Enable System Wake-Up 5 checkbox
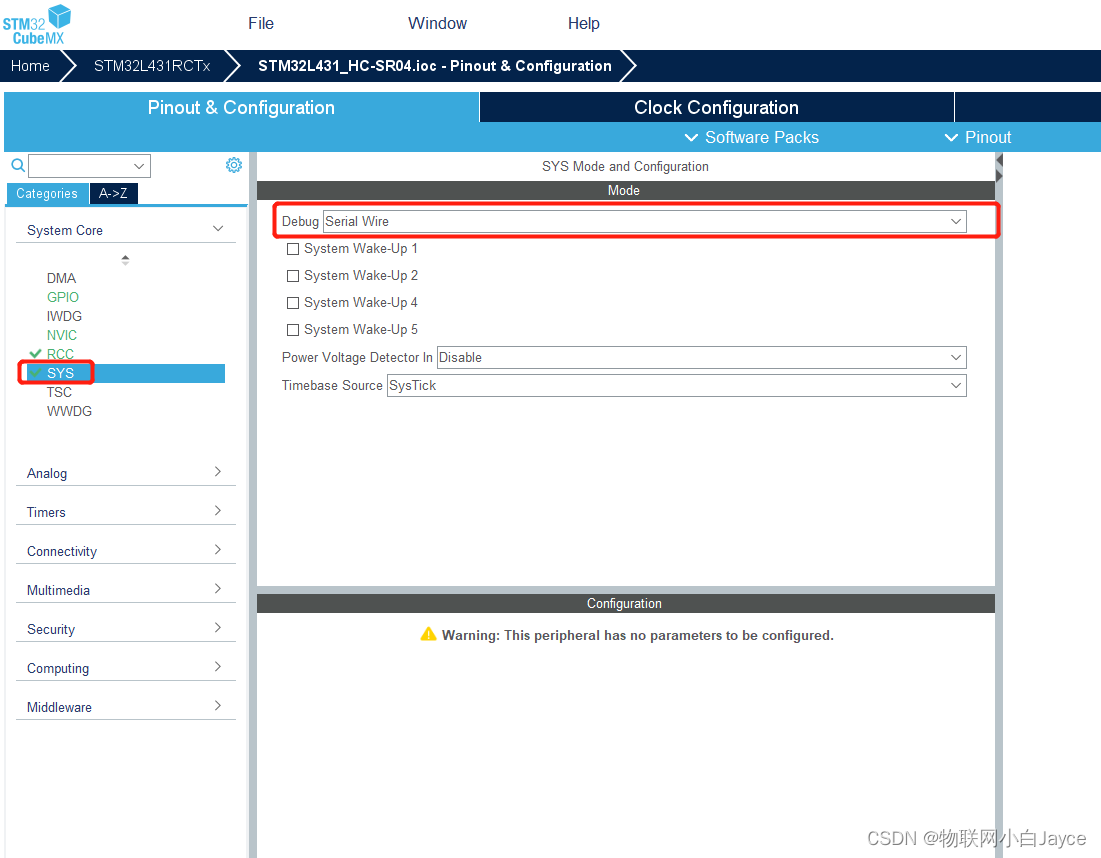Screen dimensions: 1101x858 coord(293,330)
